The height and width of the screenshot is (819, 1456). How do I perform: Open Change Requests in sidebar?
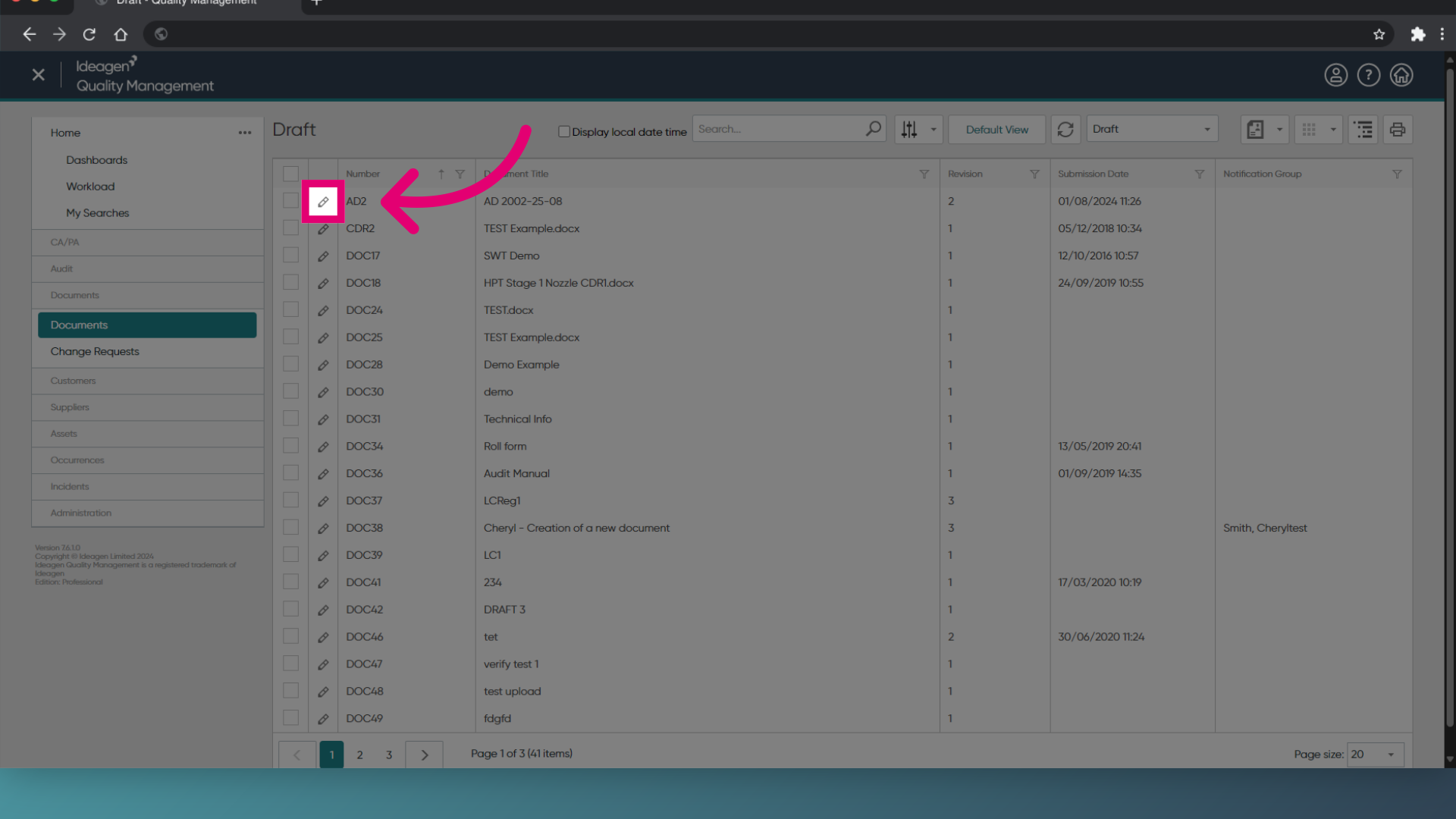(95, 352)
